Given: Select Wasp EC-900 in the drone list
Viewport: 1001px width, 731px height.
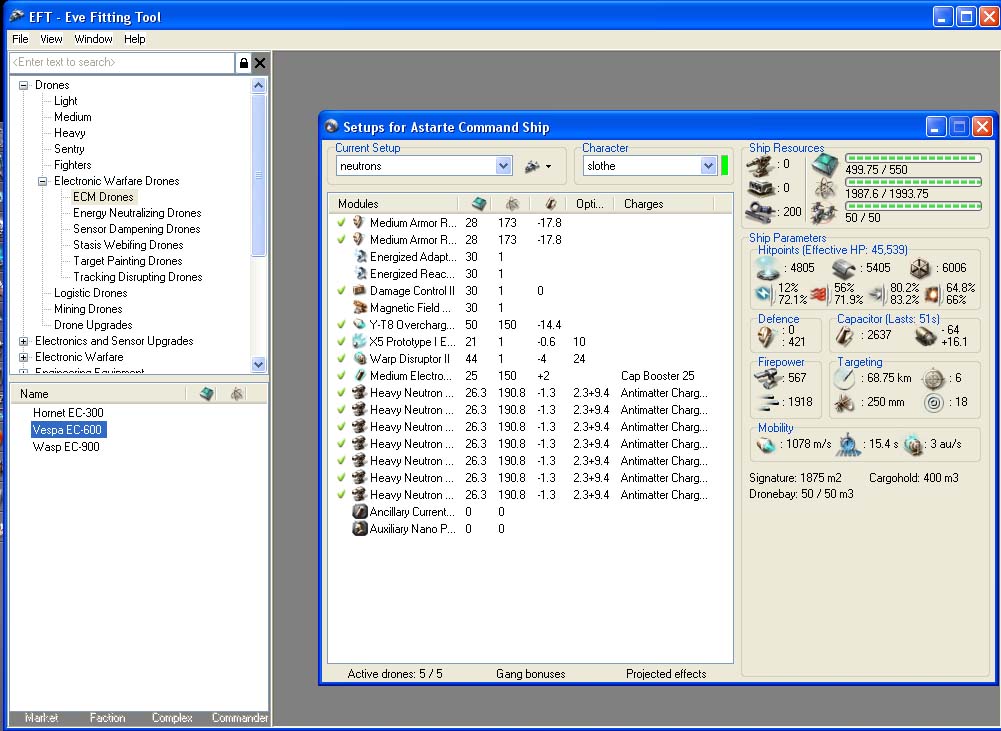Looking at the screenshot, I should click(x=66, y=447).
